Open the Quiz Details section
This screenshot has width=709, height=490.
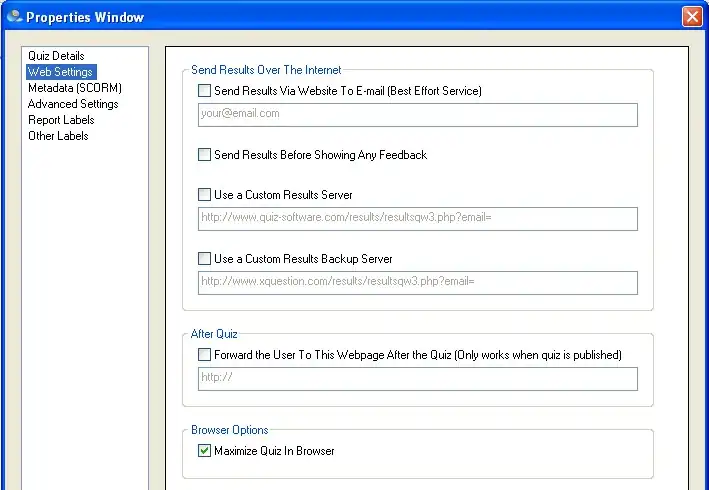pos(56,56)
